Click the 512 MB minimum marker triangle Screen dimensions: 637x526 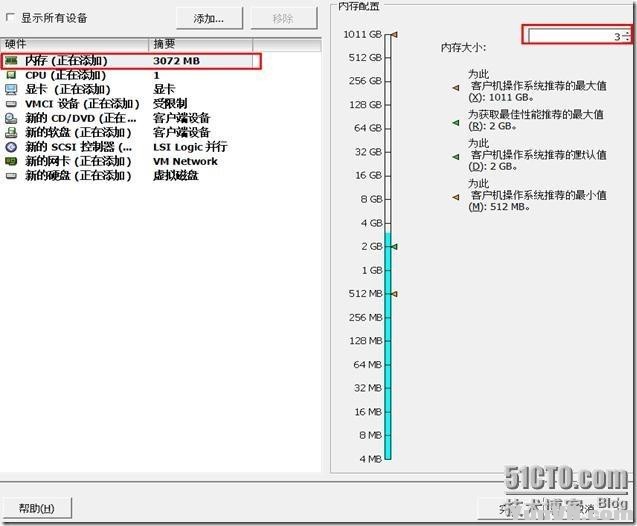click(x=394, y=294)
